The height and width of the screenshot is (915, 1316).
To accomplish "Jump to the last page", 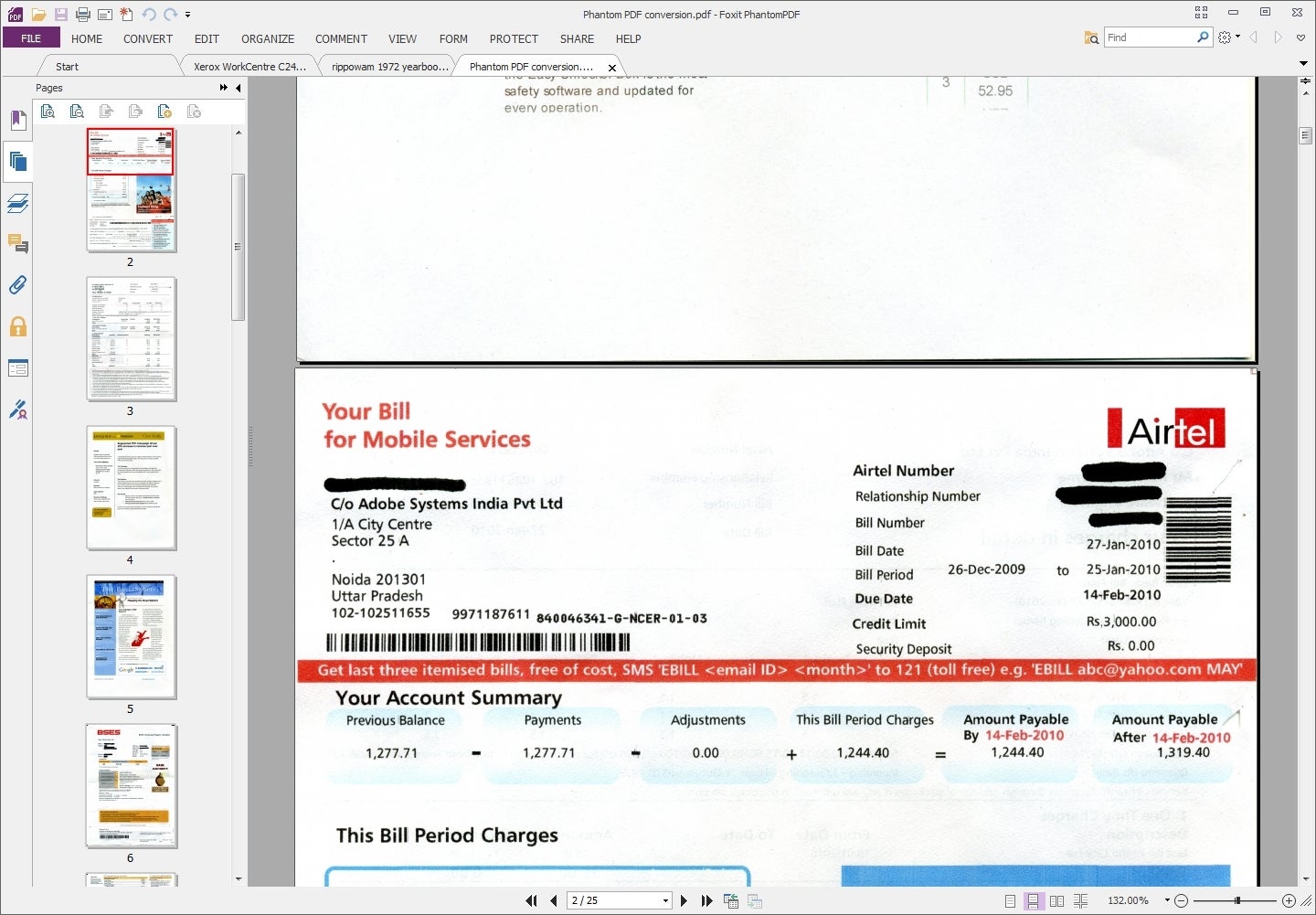I will point(706,901).
